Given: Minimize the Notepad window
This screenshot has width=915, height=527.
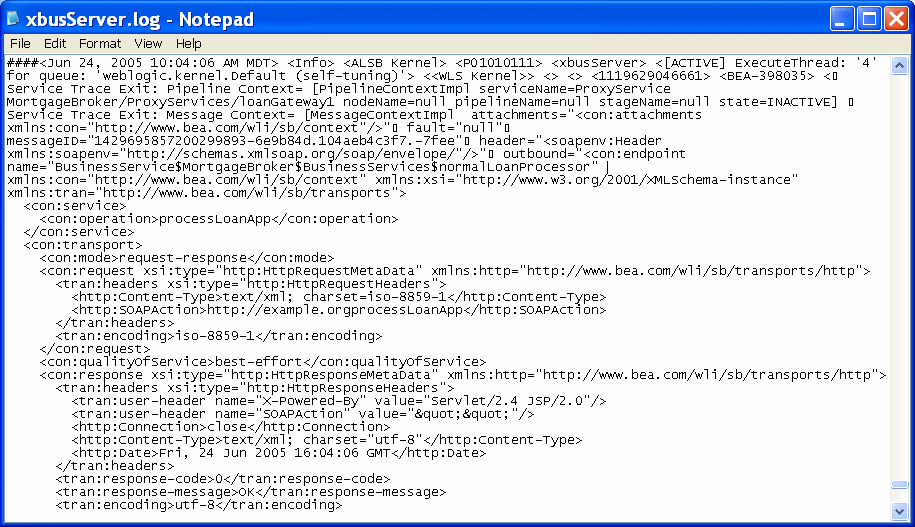Looking at the screenshot, I should pos(840,19).
